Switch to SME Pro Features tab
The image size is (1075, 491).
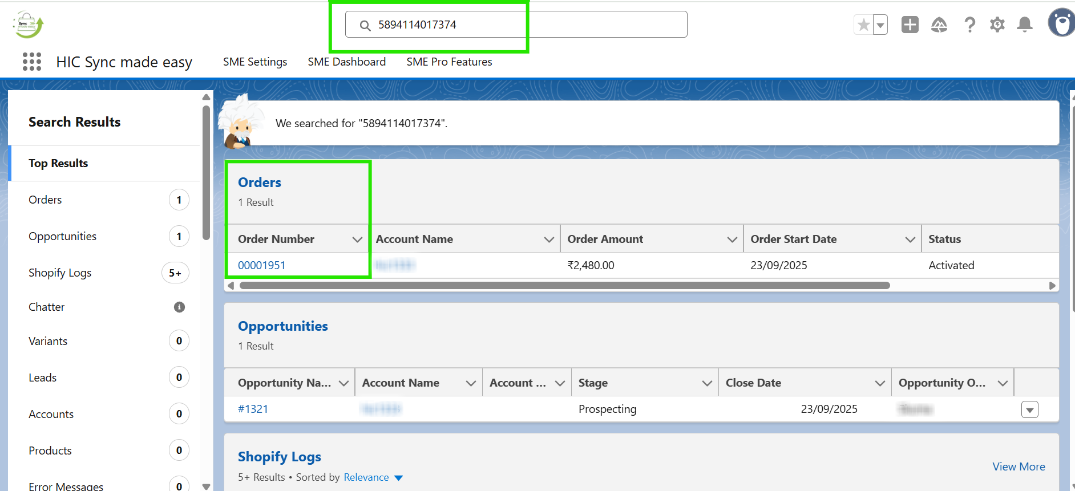point(449,62)
